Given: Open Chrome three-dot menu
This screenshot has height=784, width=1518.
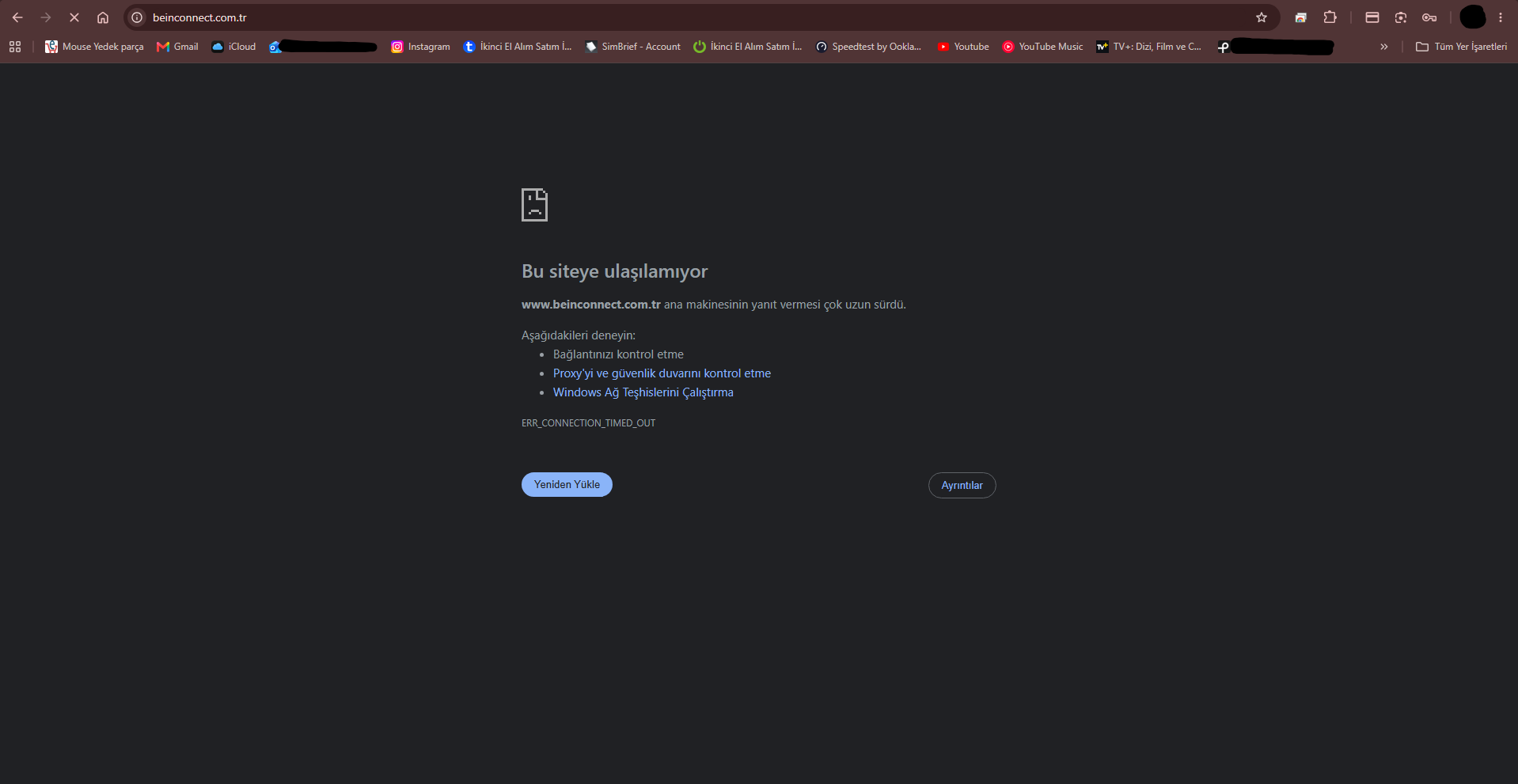Looking at the screenshot, I should [x=1501, y=17].
